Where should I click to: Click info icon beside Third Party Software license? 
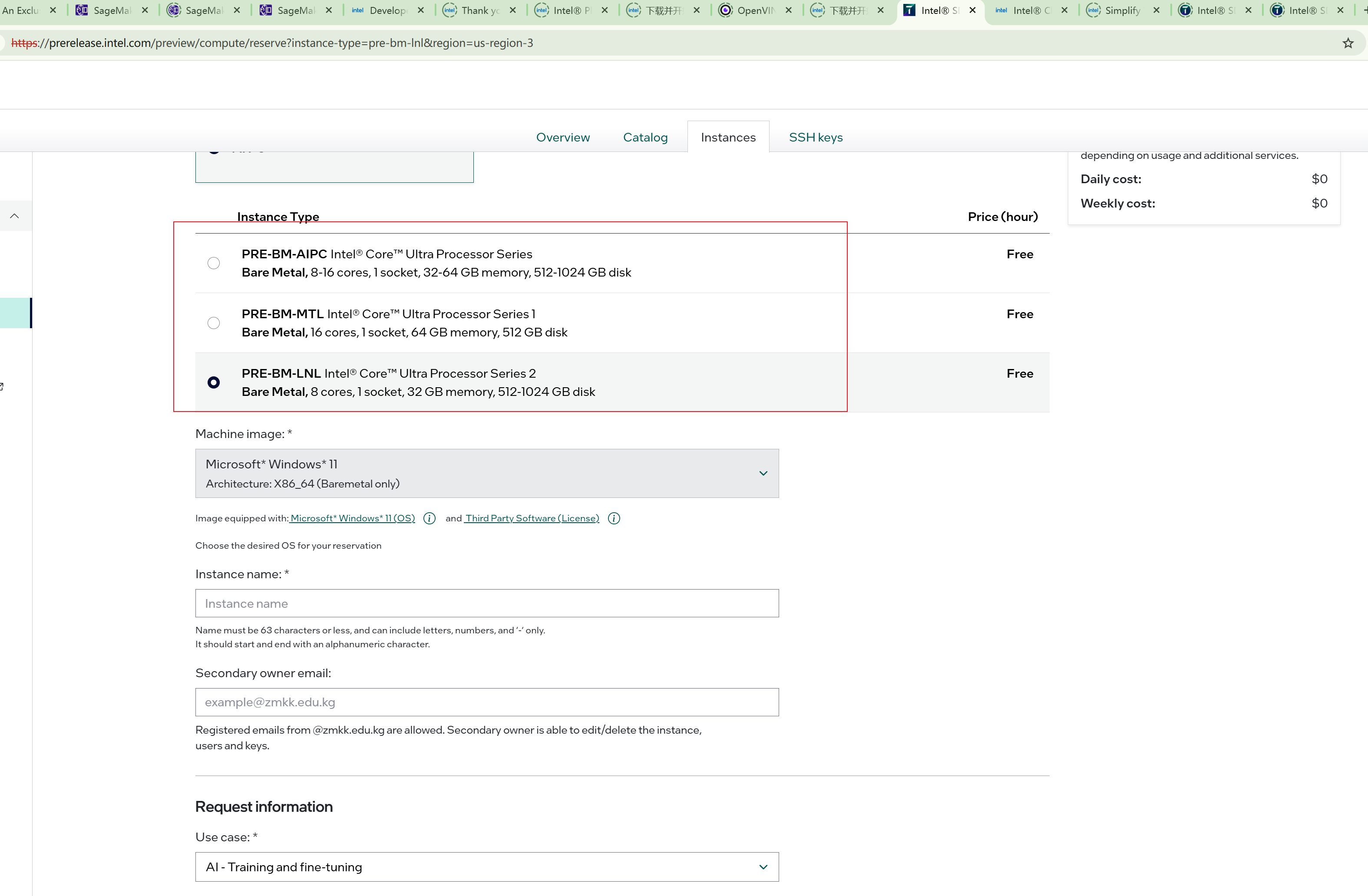(614, 518)
